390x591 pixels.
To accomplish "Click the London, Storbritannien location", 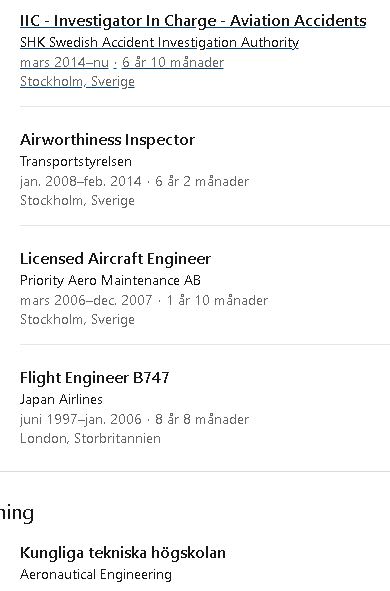I will coord(90,438).
